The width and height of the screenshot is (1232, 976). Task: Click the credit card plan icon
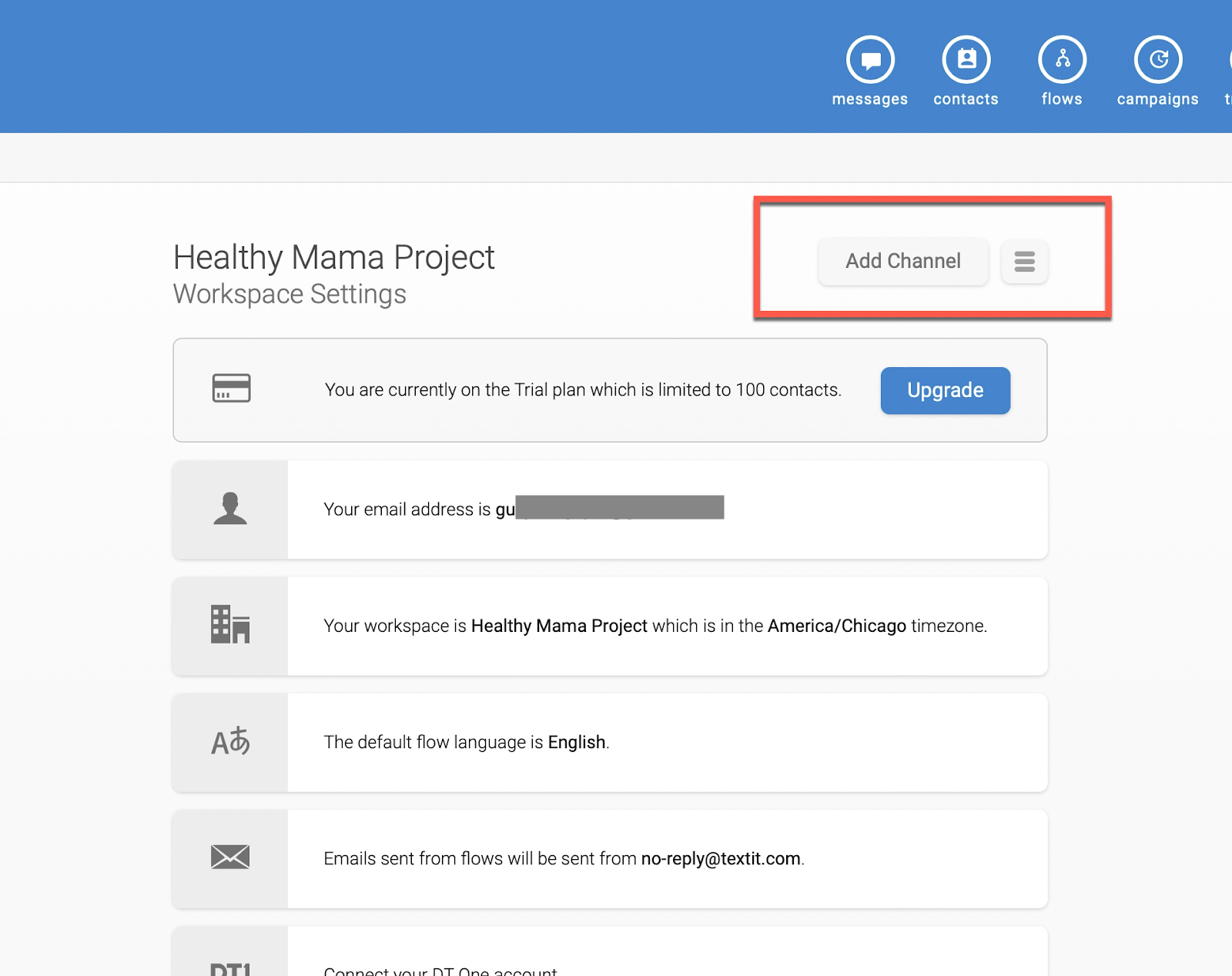[232, 388]
